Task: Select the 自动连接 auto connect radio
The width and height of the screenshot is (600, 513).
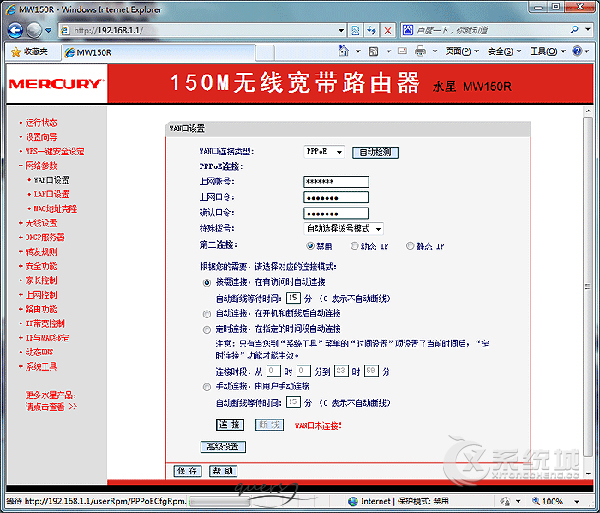Action: click(207, 314)
